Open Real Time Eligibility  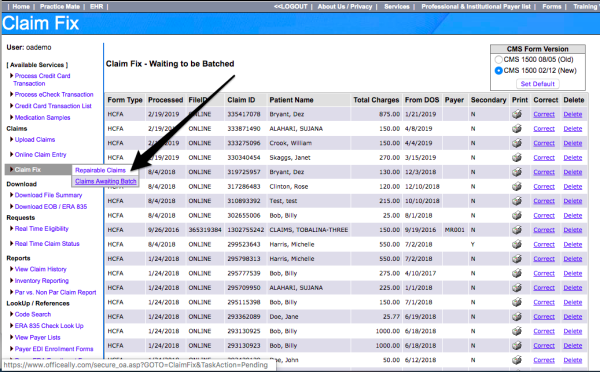pyautogui.click(x=41, y=229)
